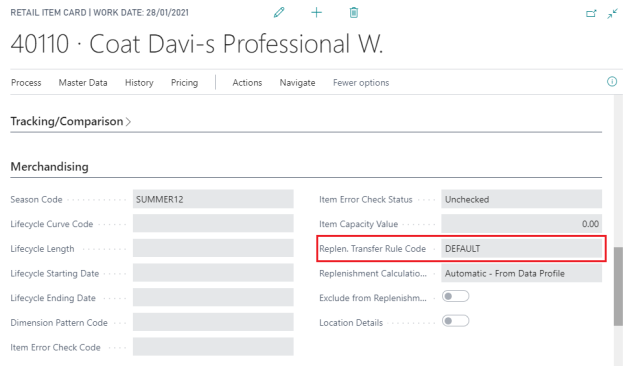Click the collapse page arrows icon
This screenshot has height=366, width=630.
pos(612,14)
